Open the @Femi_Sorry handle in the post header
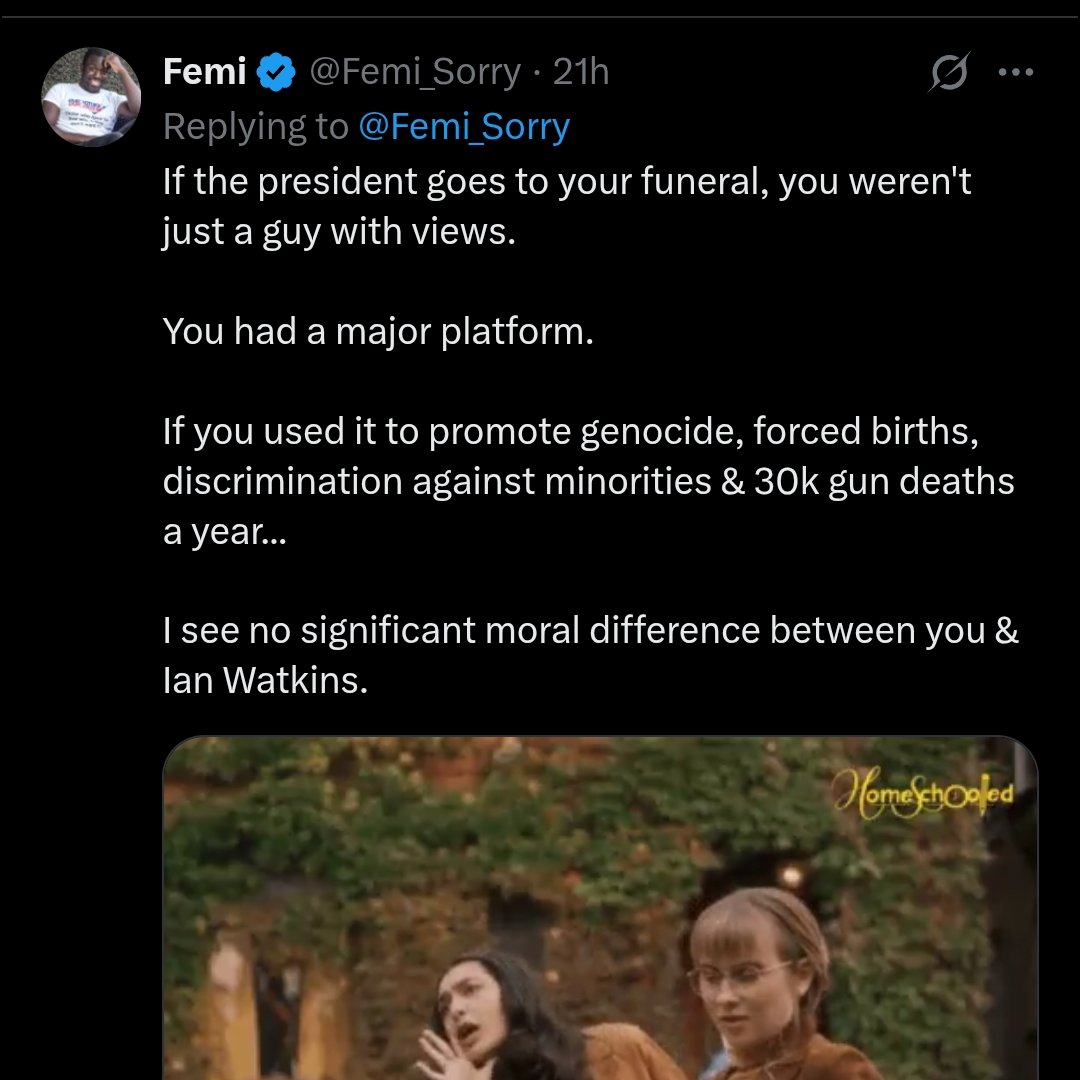The image size is (1080, 1080). [415, 72]
